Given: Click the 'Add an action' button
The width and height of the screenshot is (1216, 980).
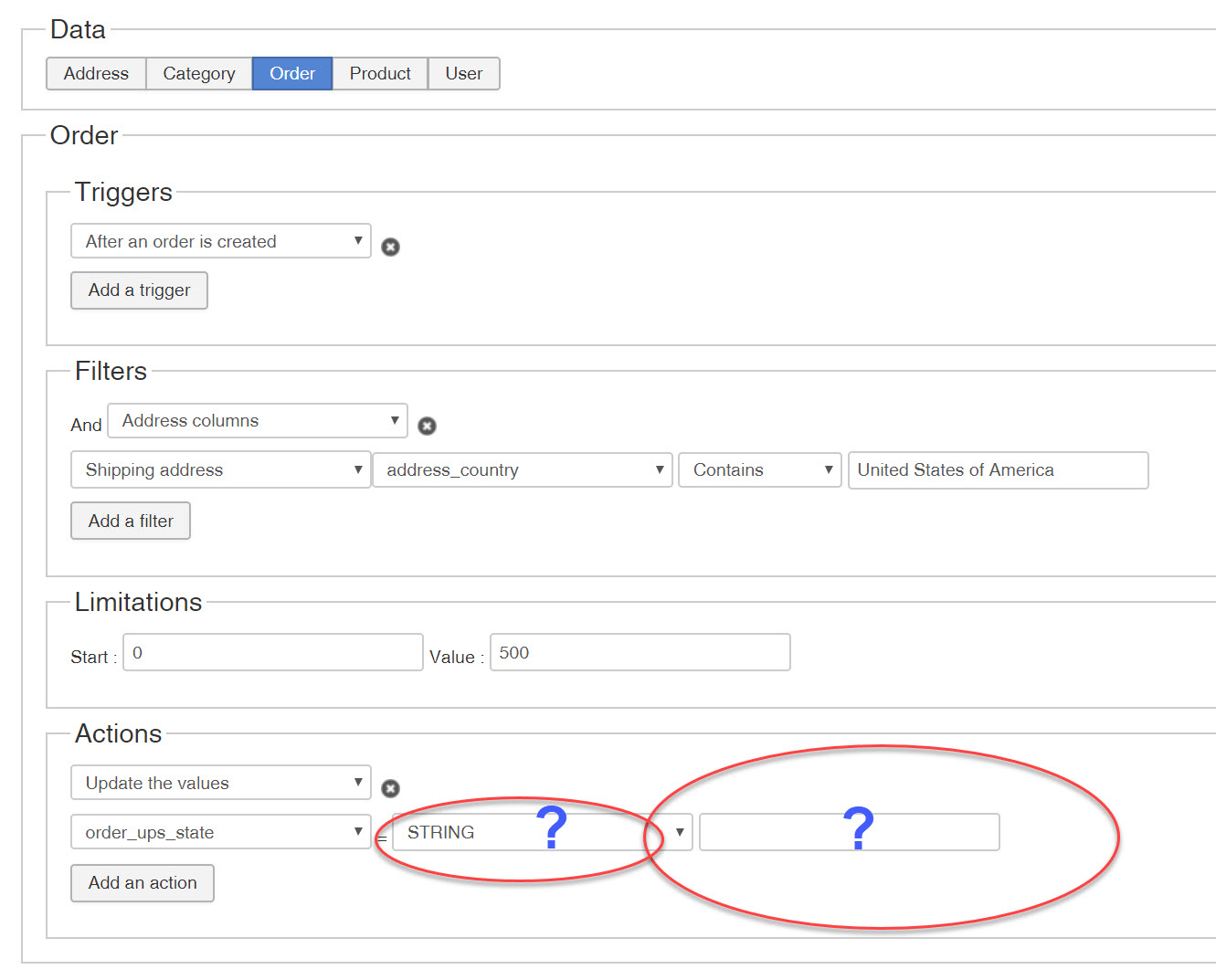Looking at the screenshot, I should (x=143, y=883).
